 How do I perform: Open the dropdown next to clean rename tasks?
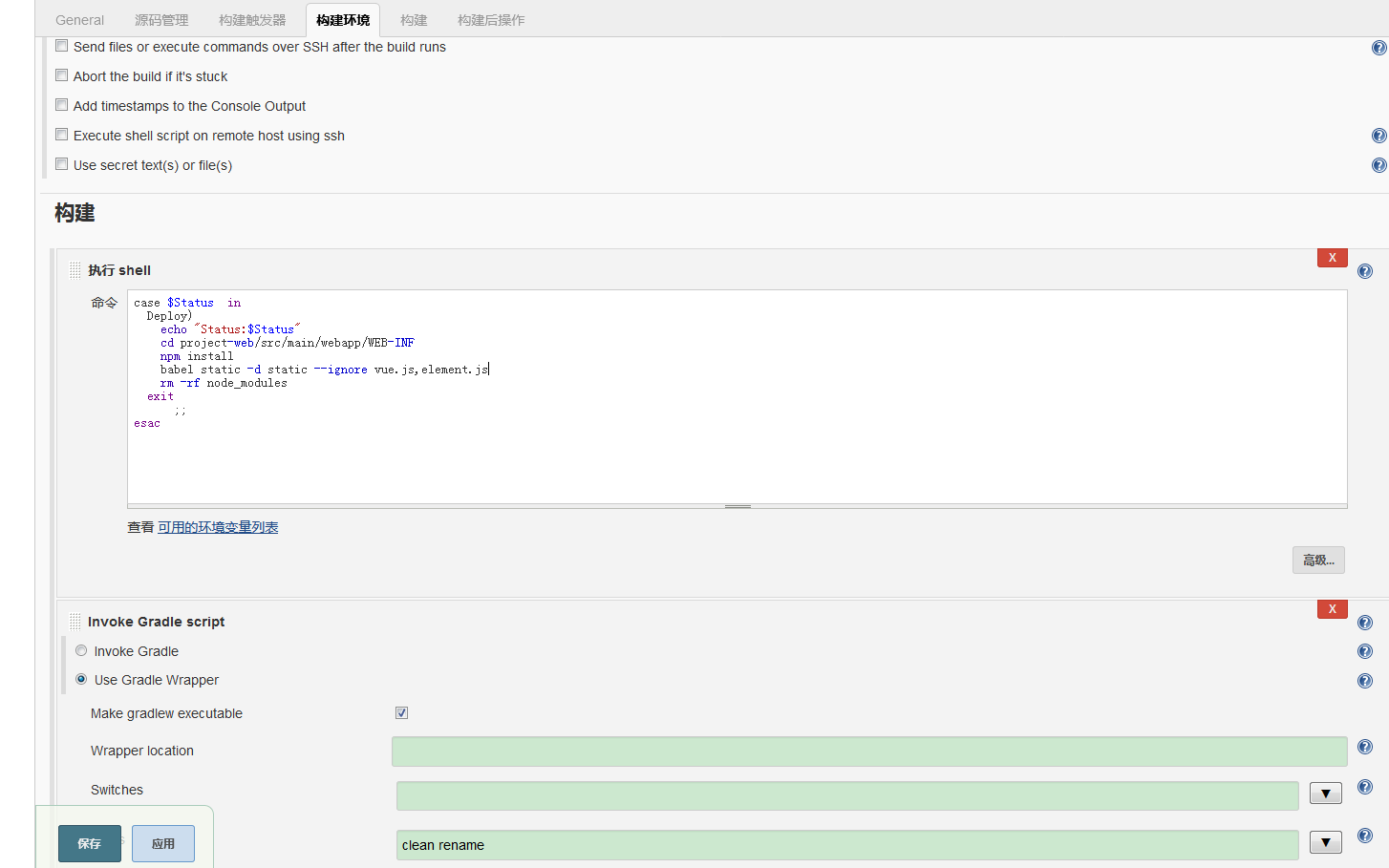tap(1325, 842)
